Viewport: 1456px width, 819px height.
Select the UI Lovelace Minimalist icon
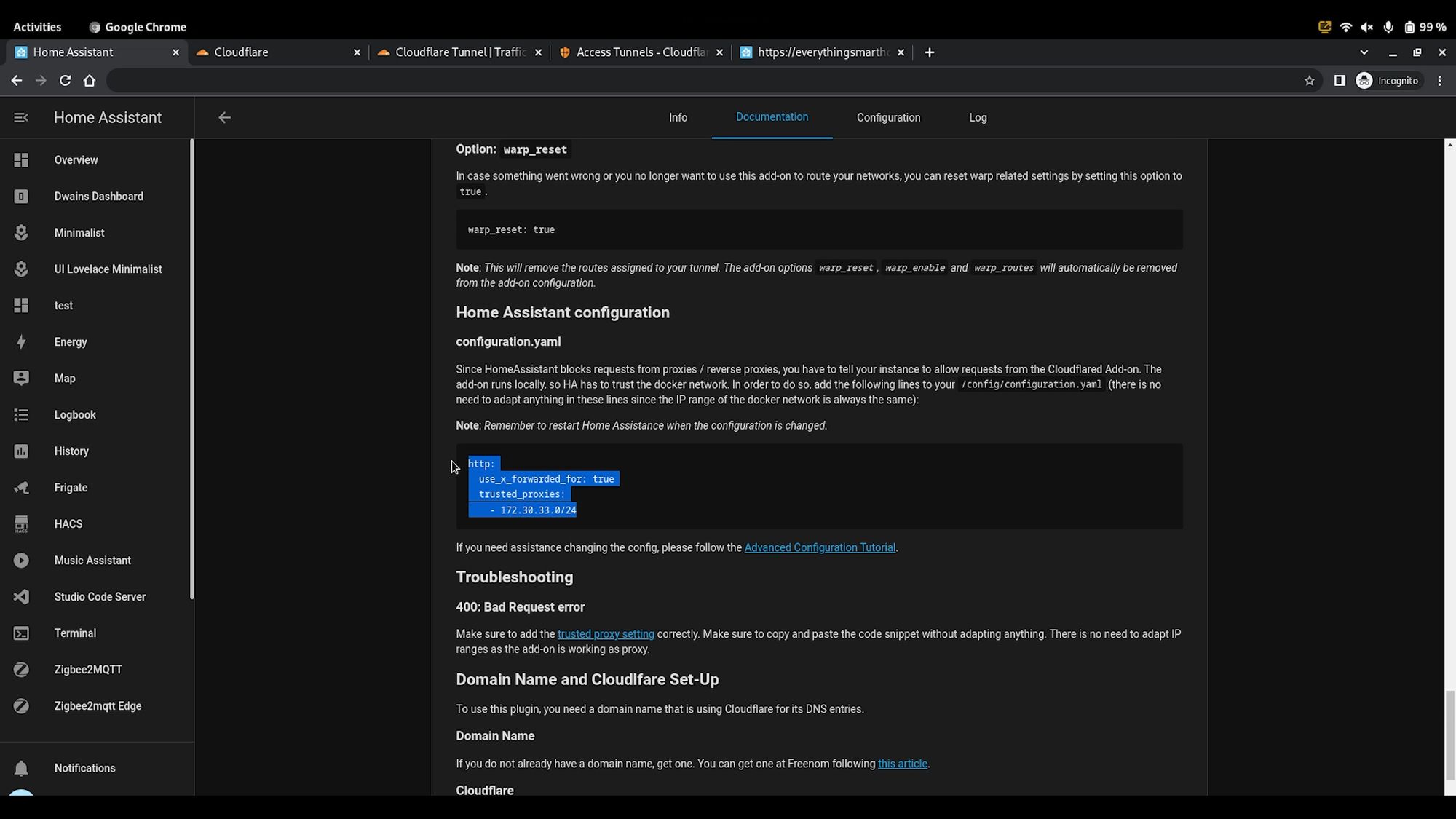coord(21,269)
